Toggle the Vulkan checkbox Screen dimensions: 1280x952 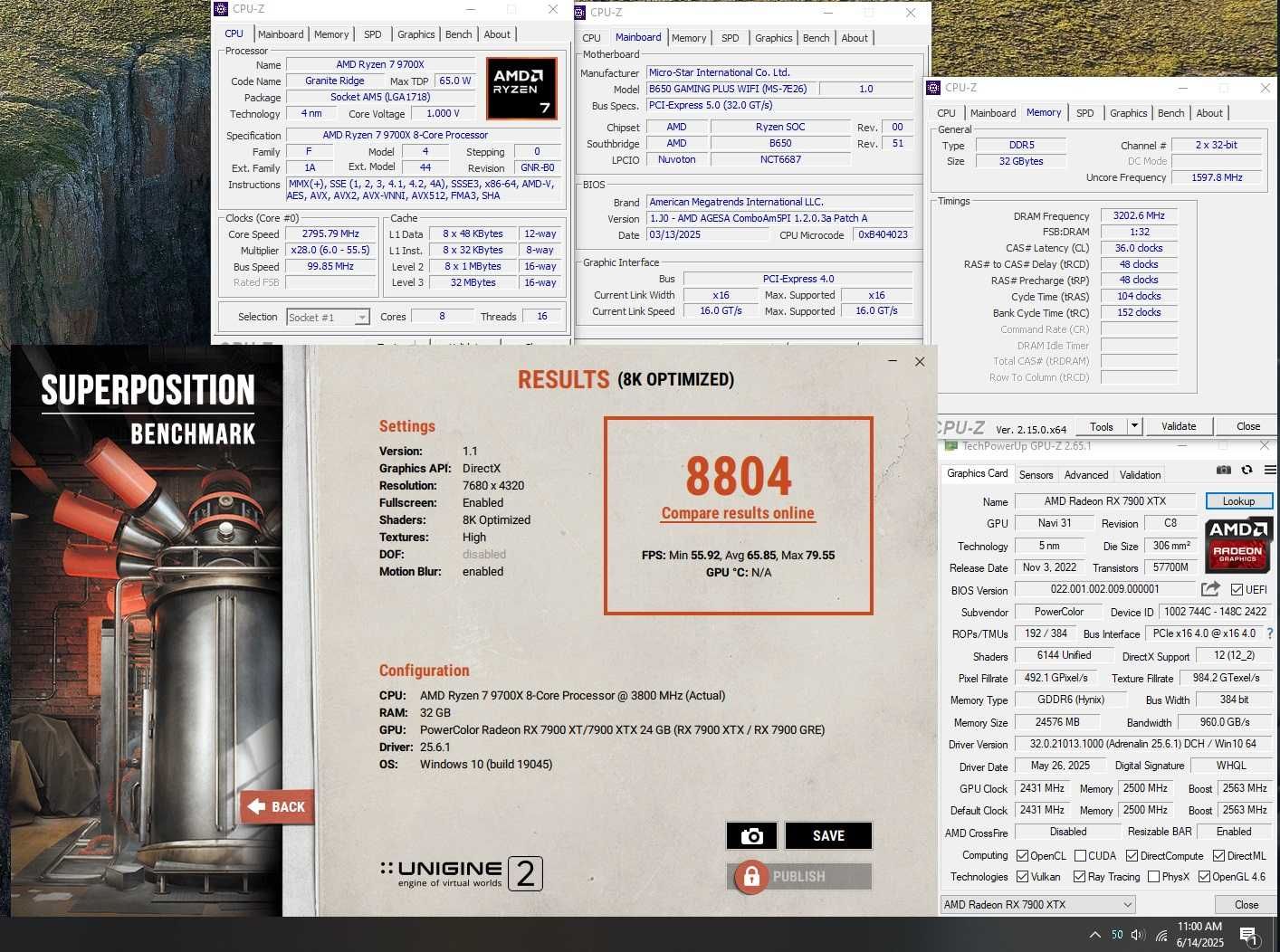tap(1022, 877)
